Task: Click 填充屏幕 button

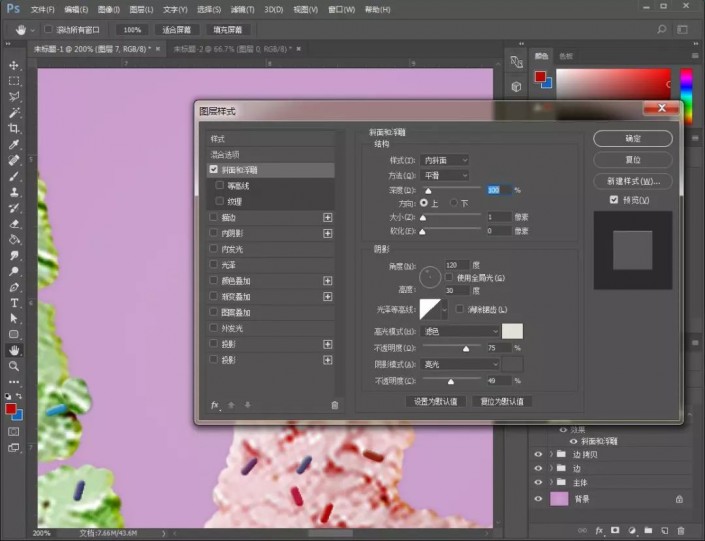Action: (228, 30)
